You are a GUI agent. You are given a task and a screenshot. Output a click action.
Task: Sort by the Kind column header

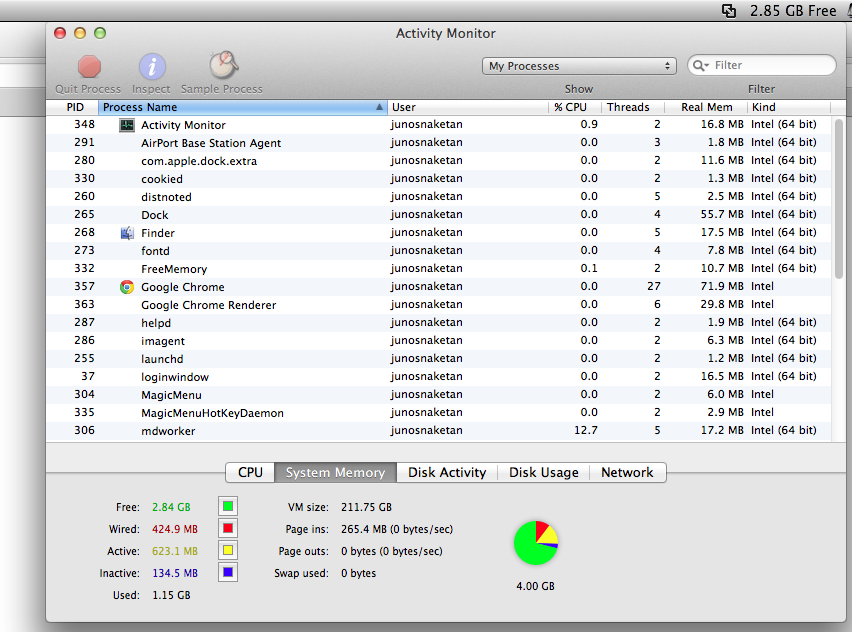tap(790, 107)
